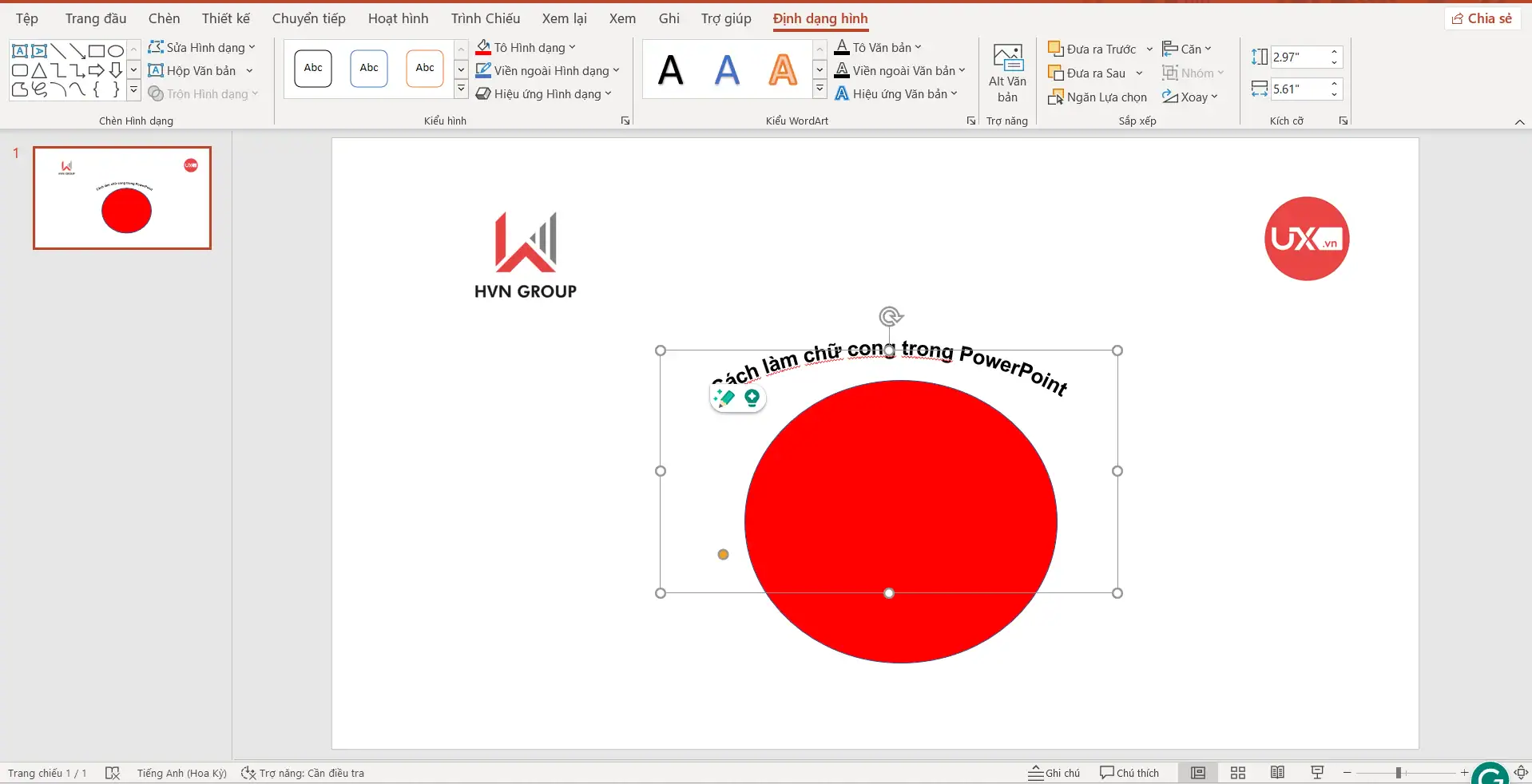
Task: Start the slideshow from the status bar icon
Action: point(1317,773)
